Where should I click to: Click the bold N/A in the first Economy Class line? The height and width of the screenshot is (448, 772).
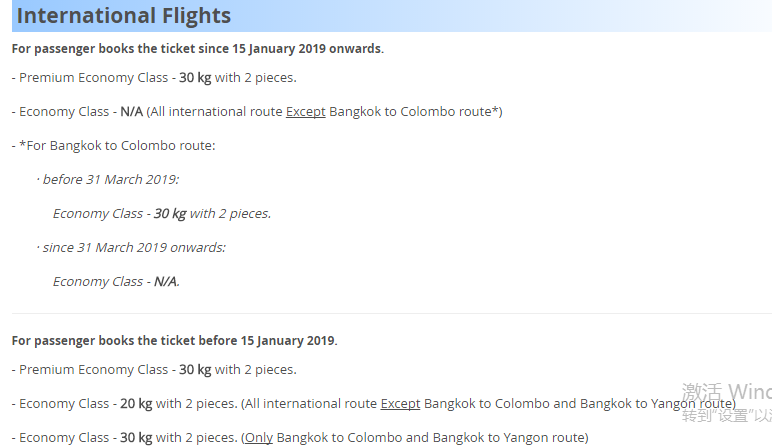click(x=131, y=112)
